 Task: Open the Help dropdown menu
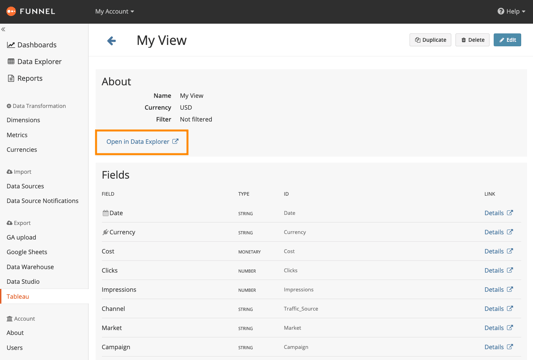click(x=511, y=12)
